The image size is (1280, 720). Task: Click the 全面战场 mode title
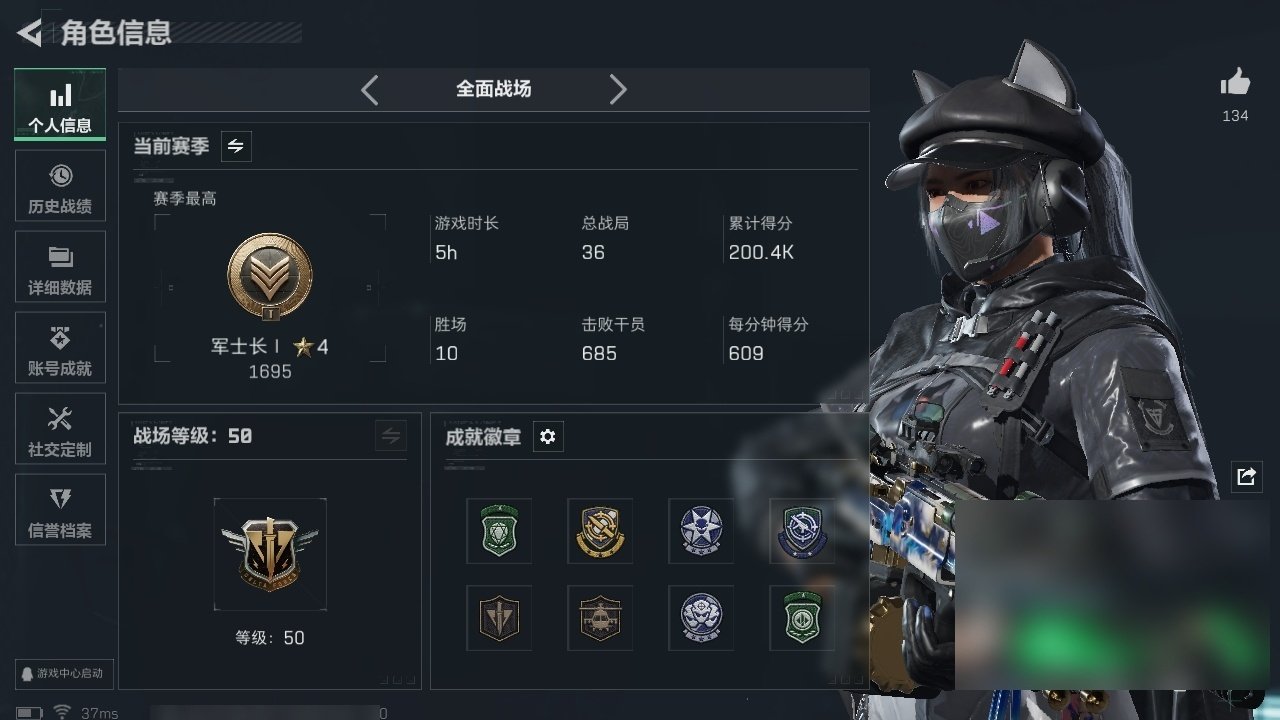coord(494,89)
